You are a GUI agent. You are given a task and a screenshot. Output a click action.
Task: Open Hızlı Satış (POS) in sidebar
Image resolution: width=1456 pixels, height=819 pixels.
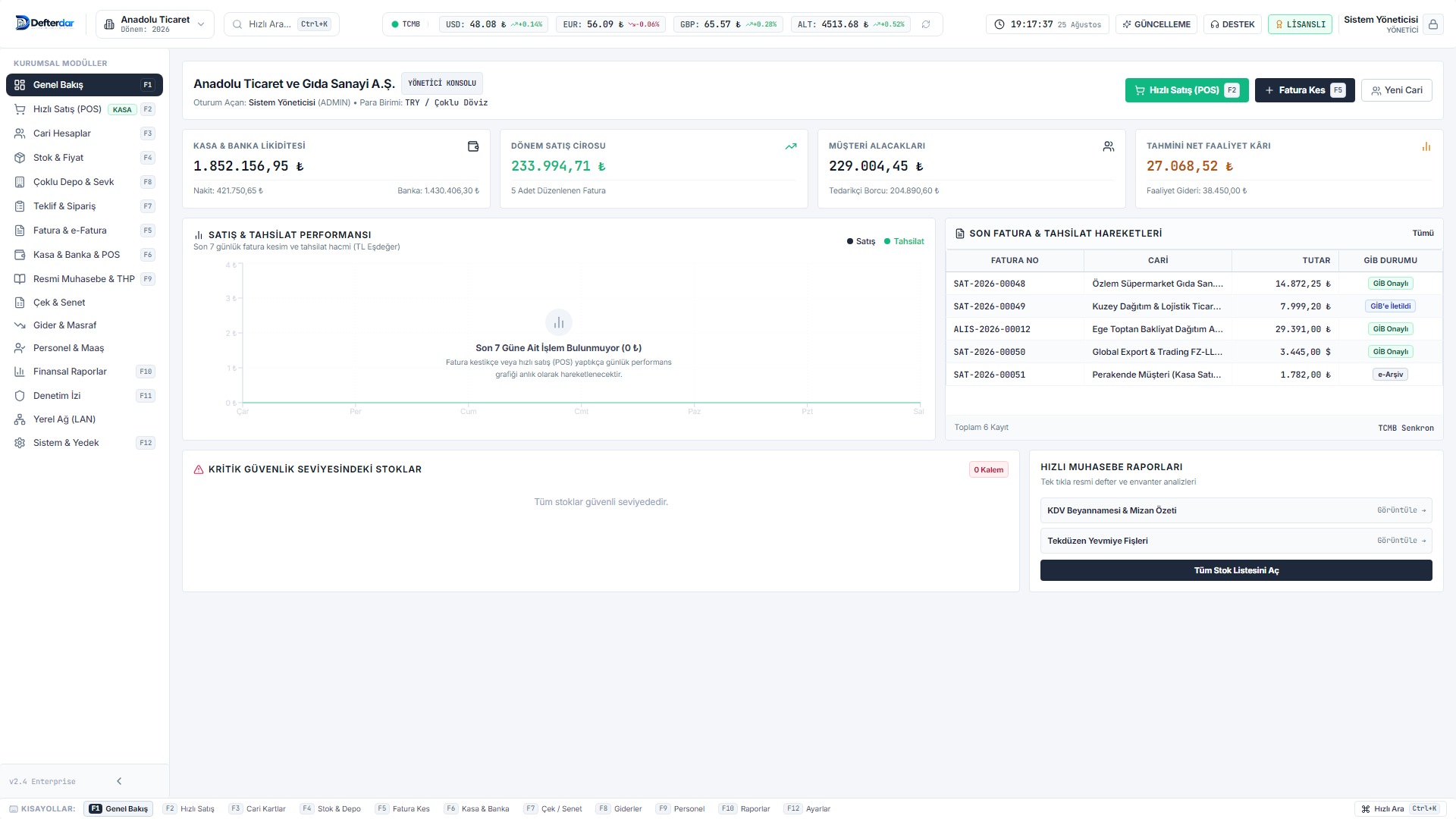pyautogui.click(x=84, y=109)
